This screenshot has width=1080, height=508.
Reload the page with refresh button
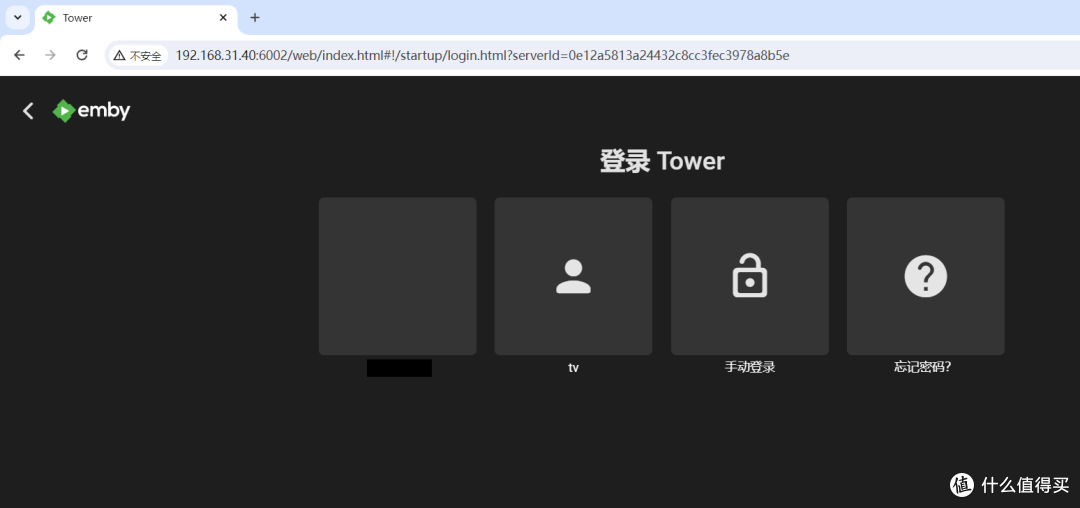pyautogui.click(x=82, y=55)
